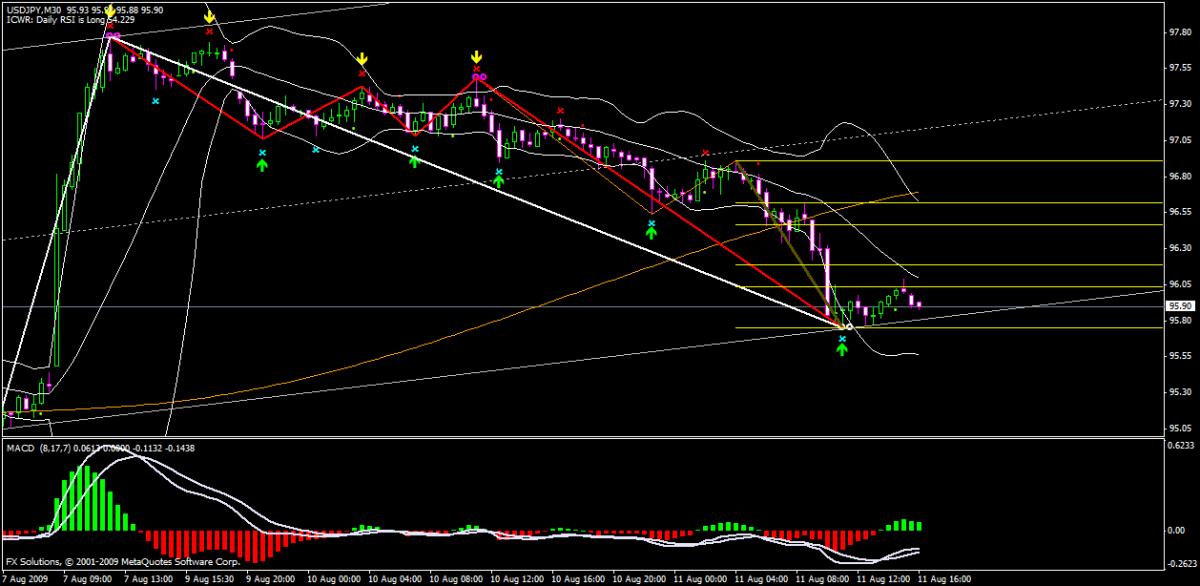Click the 95.55 price axis label
The height and width of the screenshot is (586, 1200).
[1179, 356]
